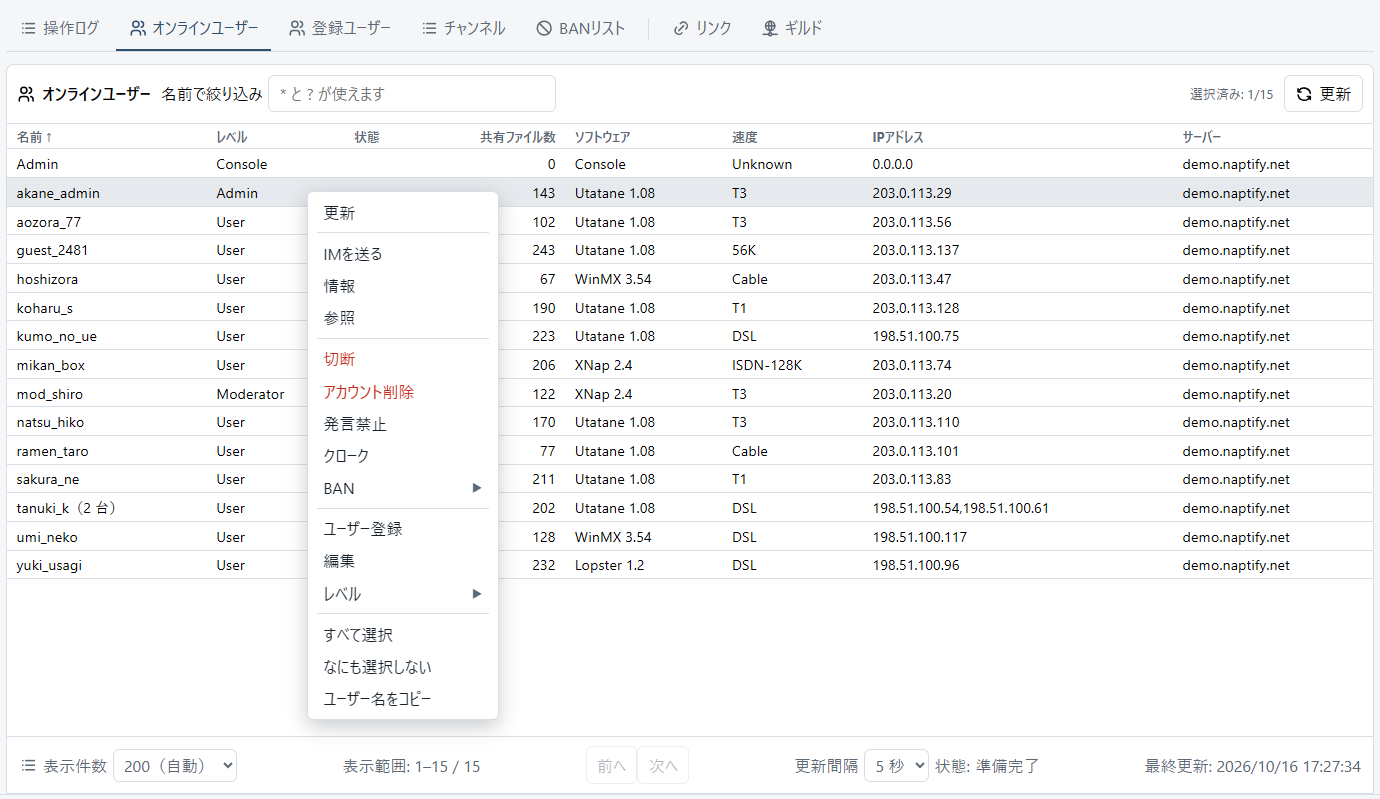
Task: Sort by the IPアドレス column header
Action: click(898, 137)
